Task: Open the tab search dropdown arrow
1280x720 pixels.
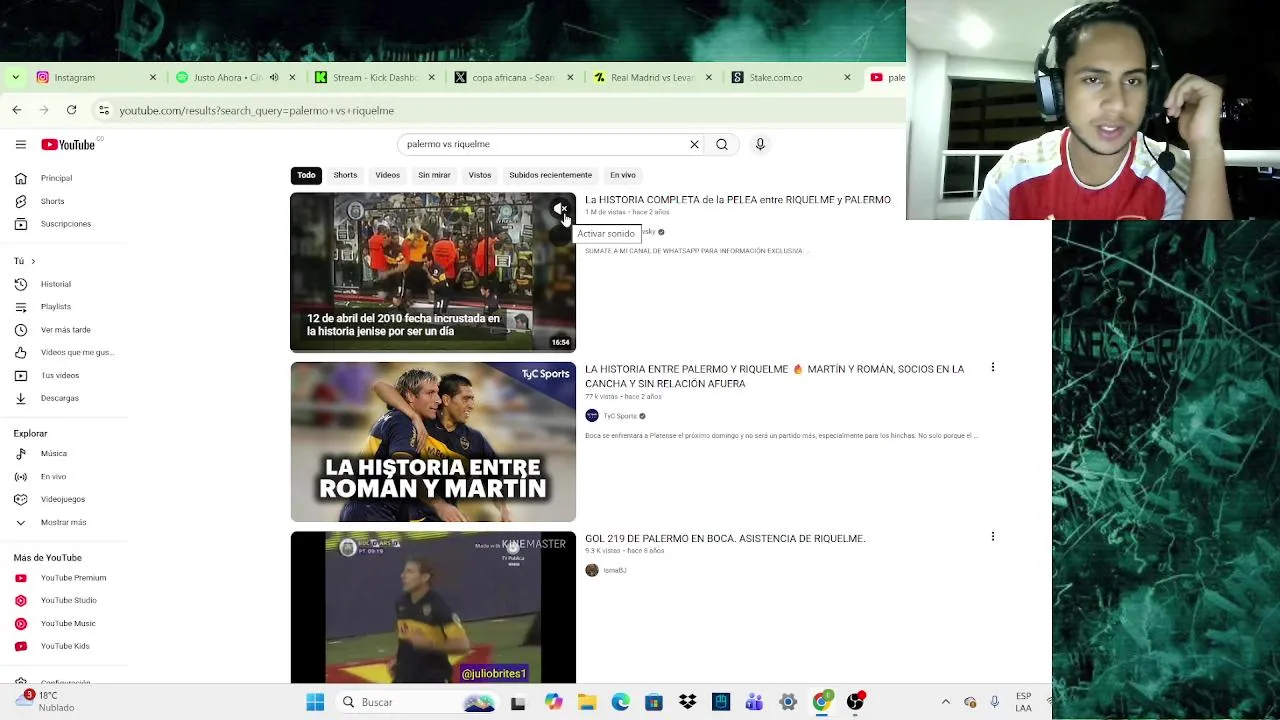Action: pyautogui.click(x=15, y=77)
